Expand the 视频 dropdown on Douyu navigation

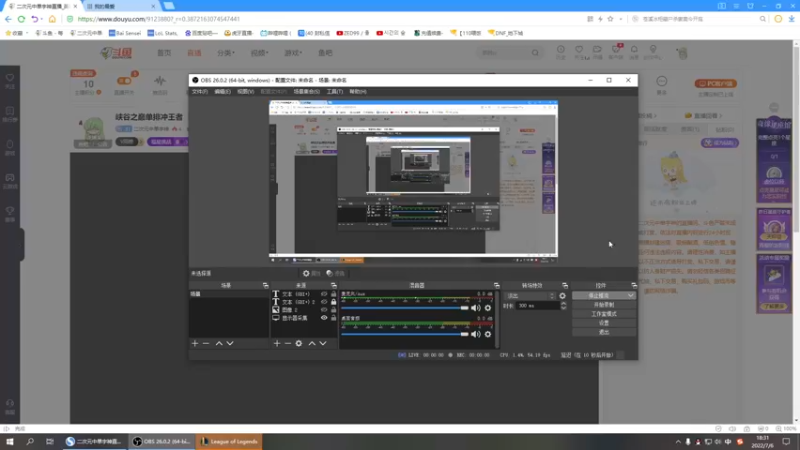pos(259,53)
